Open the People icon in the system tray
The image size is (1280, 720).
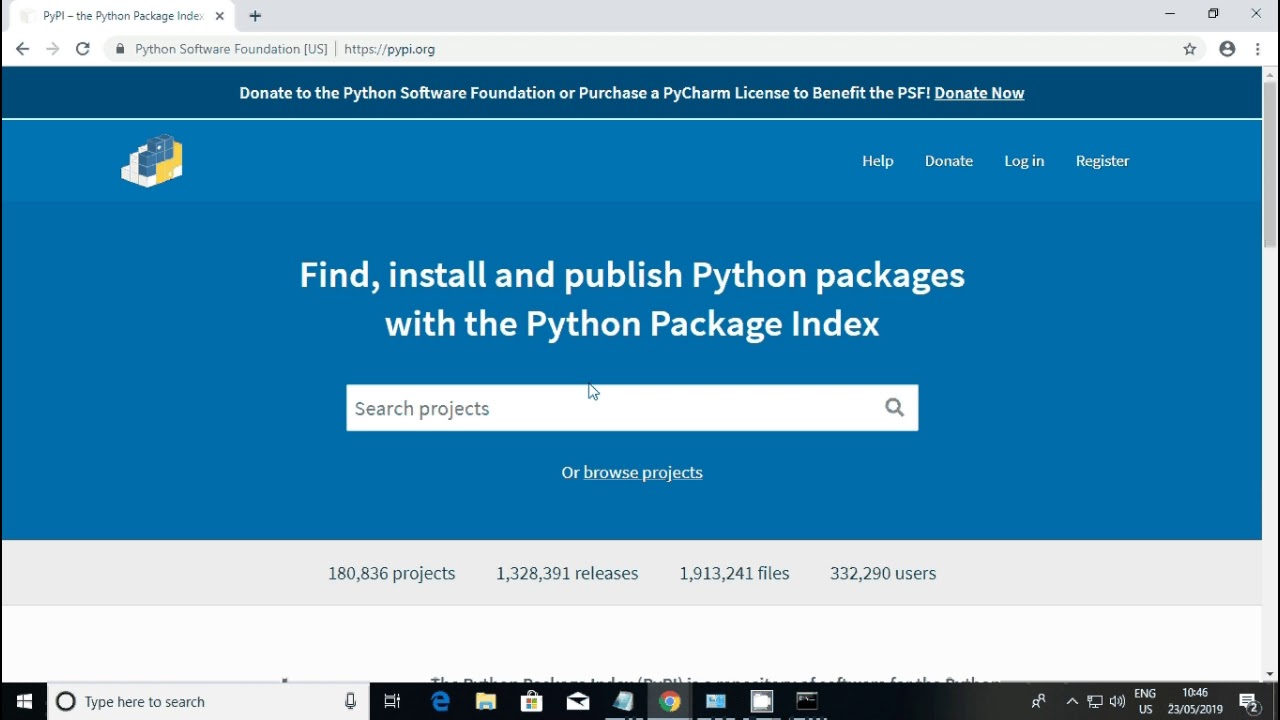[1039, 701]
